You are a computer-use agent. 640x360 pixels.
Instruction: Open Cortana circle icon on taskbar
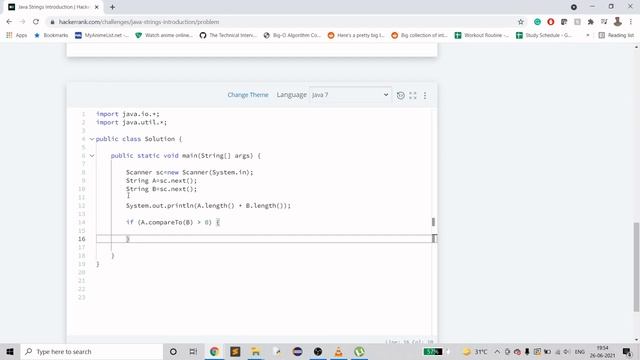point(173,351)
